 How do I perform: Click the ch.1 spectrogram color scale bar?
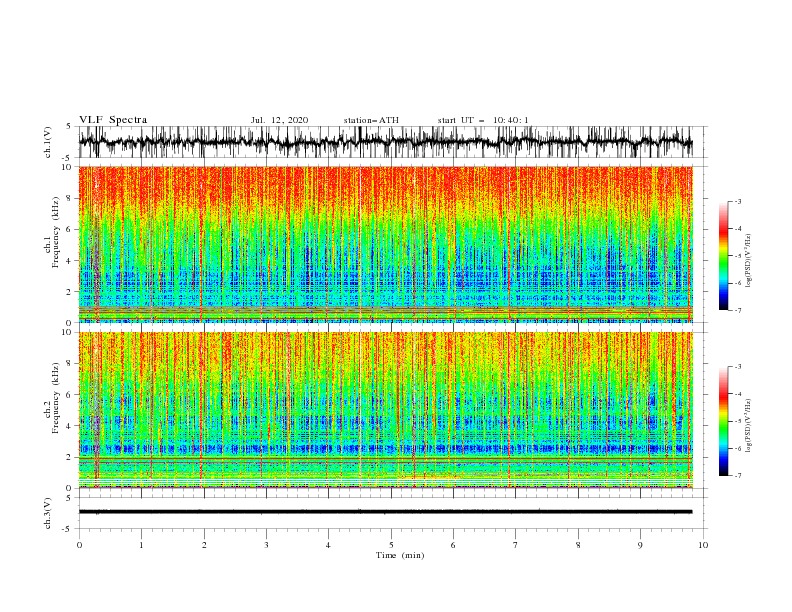[x=723, y=256]
